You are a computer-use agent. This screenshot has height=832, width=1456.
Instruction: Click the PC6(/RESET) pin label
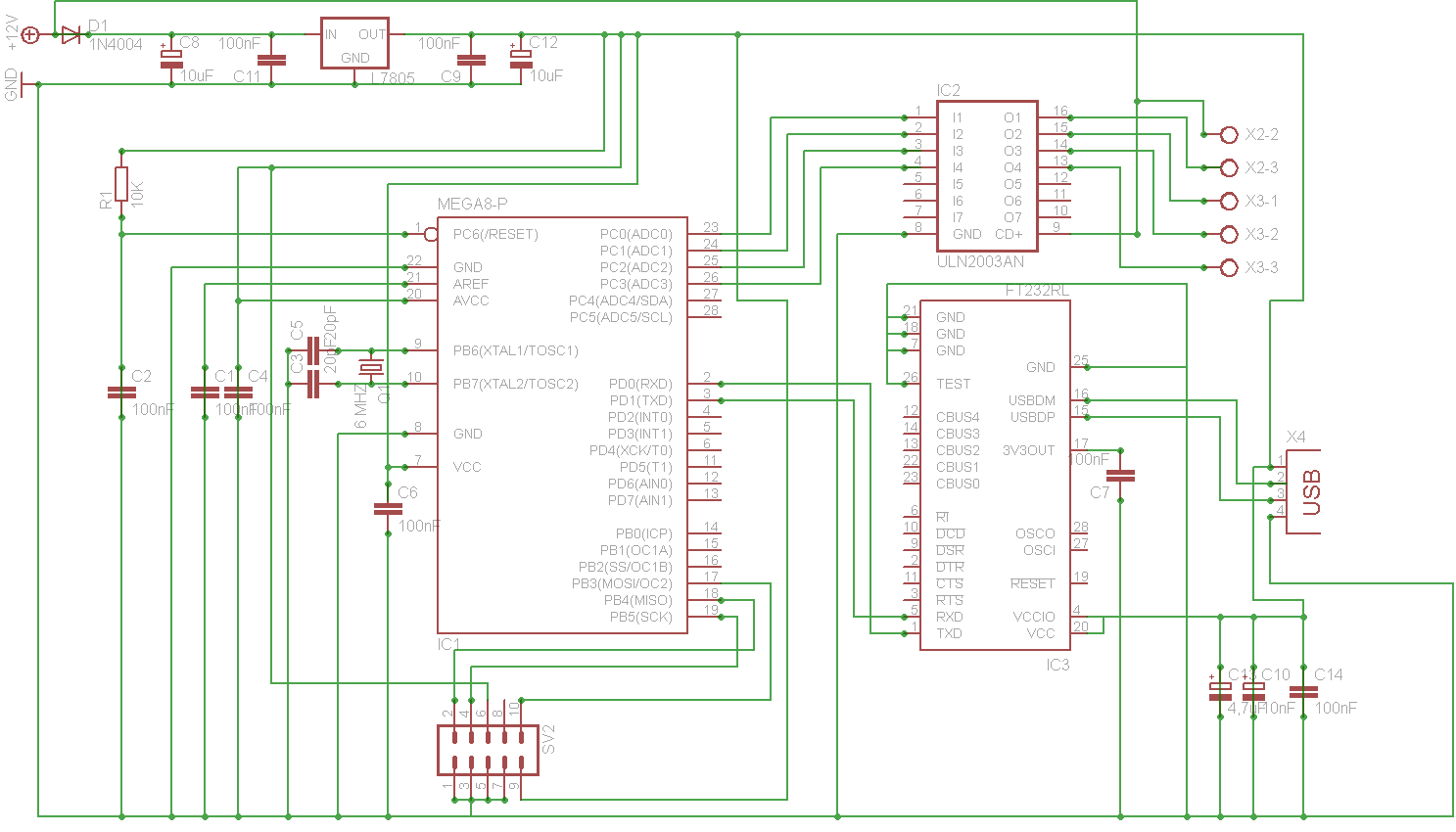pos(495,234)
